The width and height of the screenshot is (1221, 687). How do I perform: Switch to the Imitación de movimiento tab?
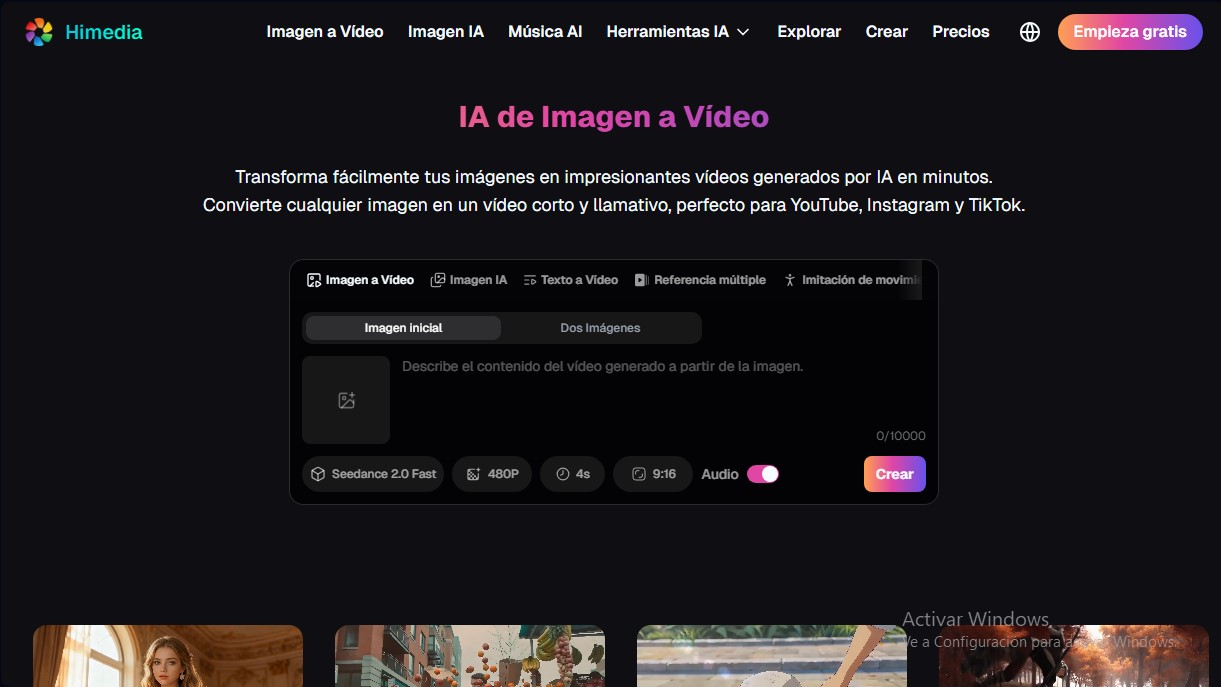(x=853, y=280)
